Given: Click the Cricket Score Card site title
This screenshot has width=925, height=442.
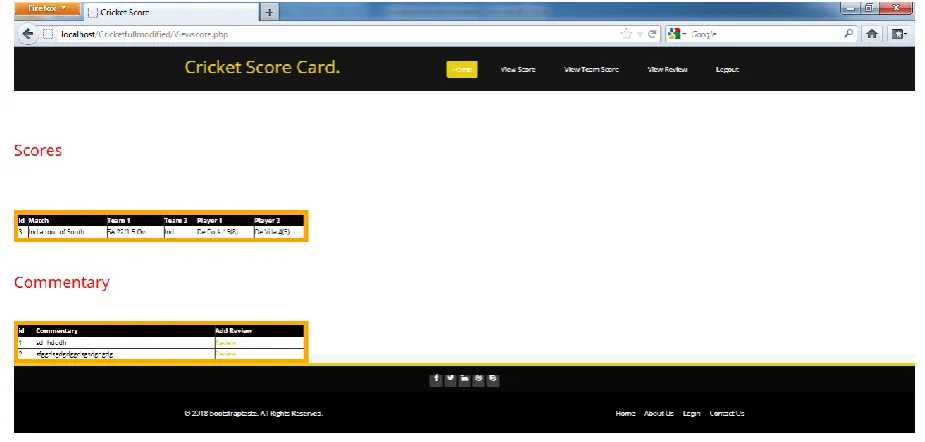Looking at the screenshot, I should click(x=263, y=67).
